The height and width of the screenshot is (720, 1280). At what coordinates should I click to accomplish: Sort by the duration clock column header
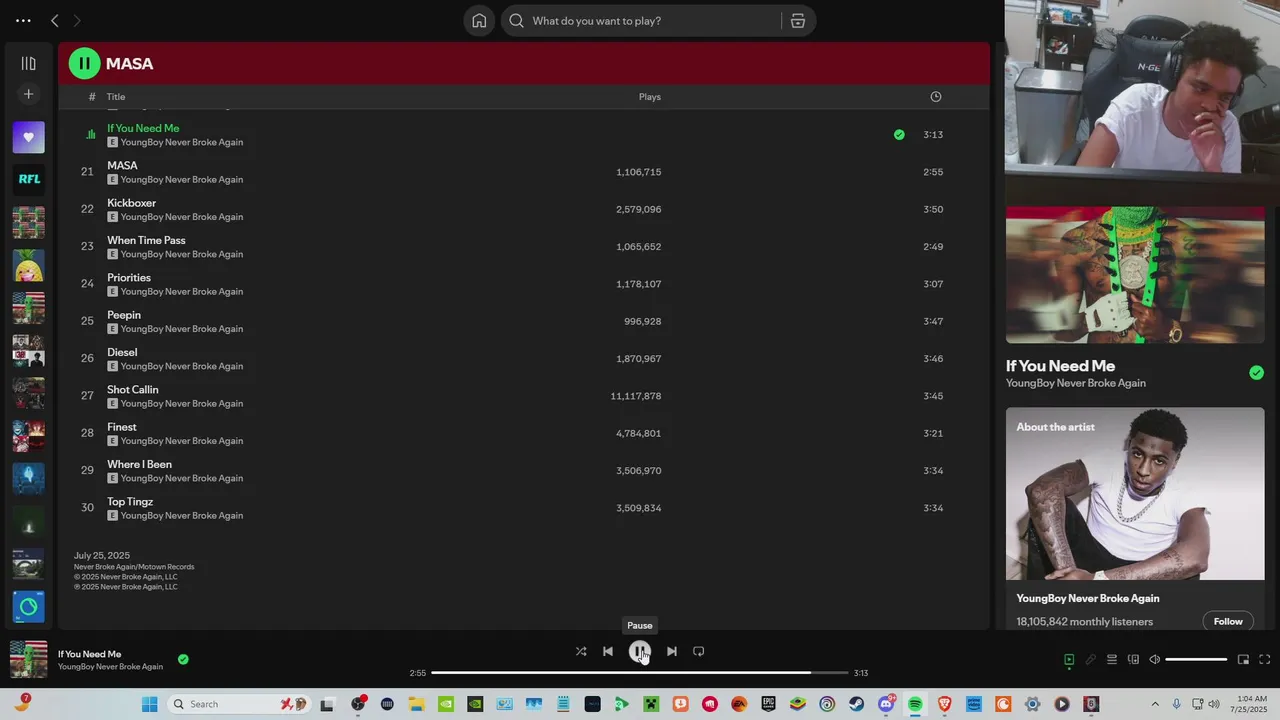(936, 97)
